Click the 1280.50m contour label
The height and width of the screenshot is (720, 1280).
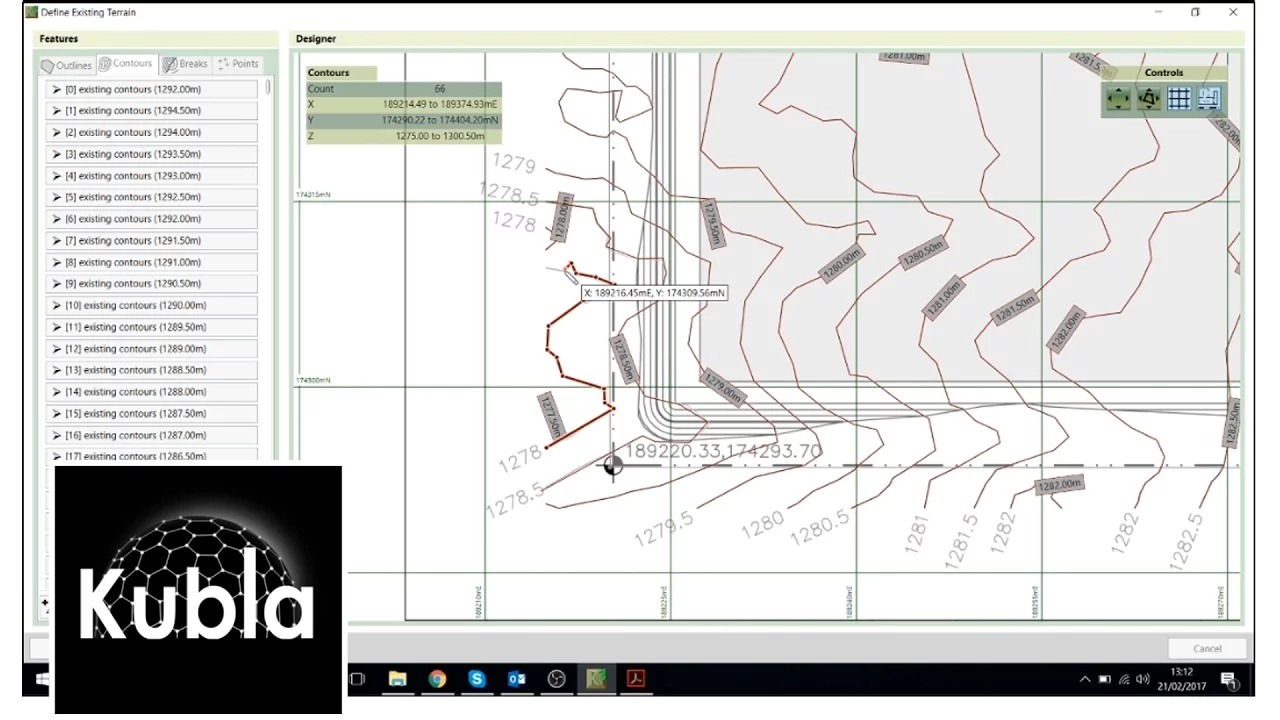tap(924, 253)
